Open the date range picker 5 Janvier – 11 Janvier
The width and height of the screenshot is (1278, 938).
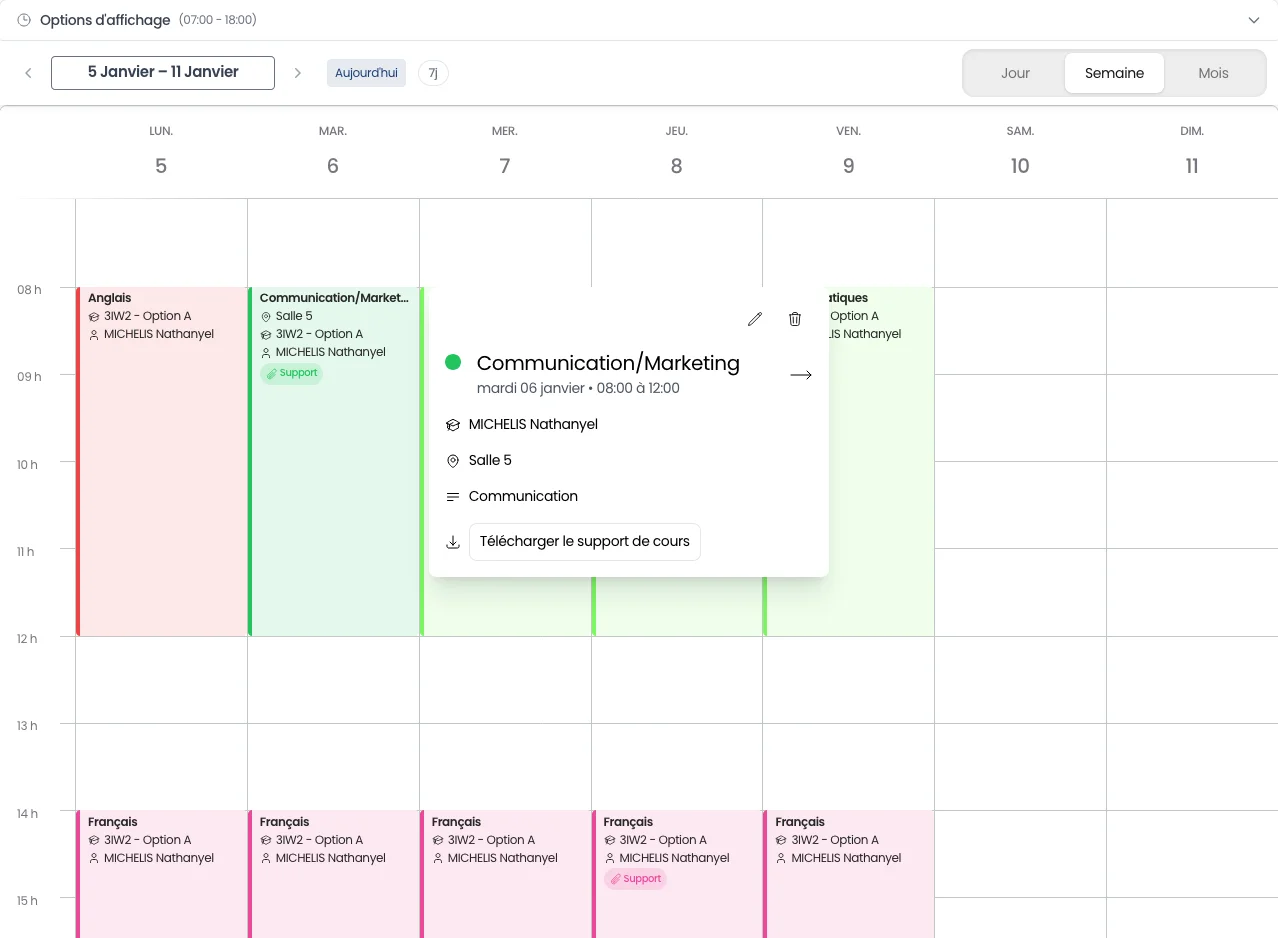pyautogui.click(x=163, y=73)
